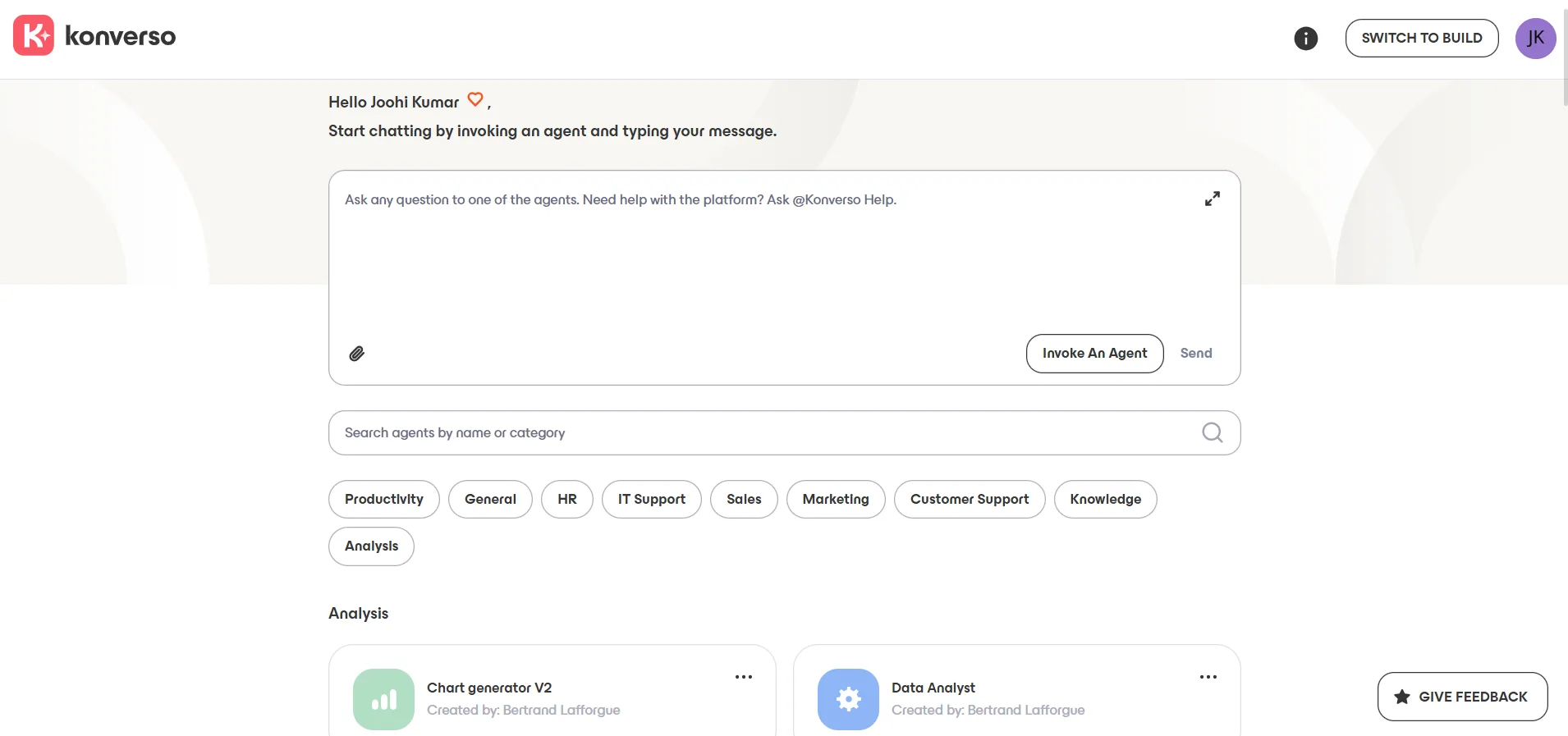The height and width of the screenshot is (736, 1568).
Task: Open the Data Analyst agent title
Action: point(933,688)
